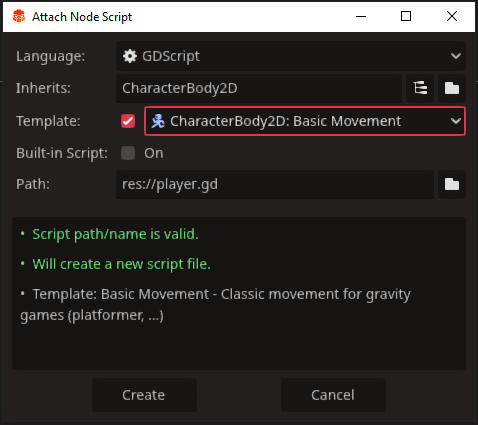This screenshot has width=478, height=425.
Task: Close the Attach Node Script dialog
Action: pyautogui.click(x=452, y=16)
